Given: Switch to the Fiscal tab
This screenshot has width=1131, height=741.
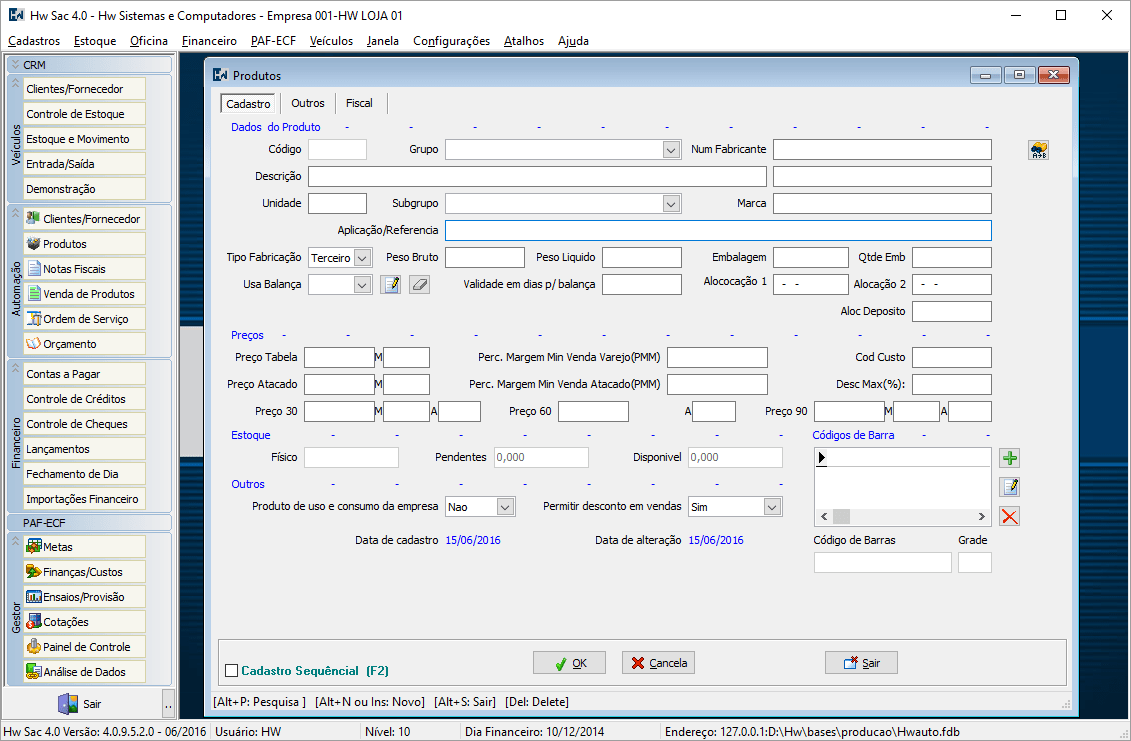Looking at the screenshot, I should [359, 103].
